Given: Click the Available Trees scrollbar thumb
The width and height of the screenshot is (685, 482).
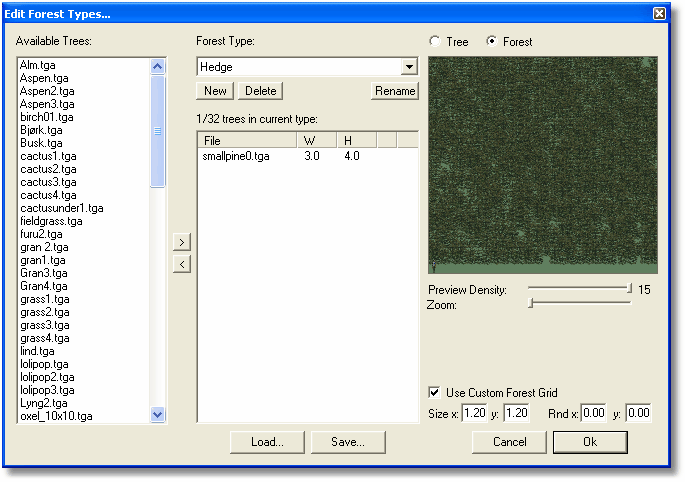Looking at the screenshot, I should pos(158,131).
